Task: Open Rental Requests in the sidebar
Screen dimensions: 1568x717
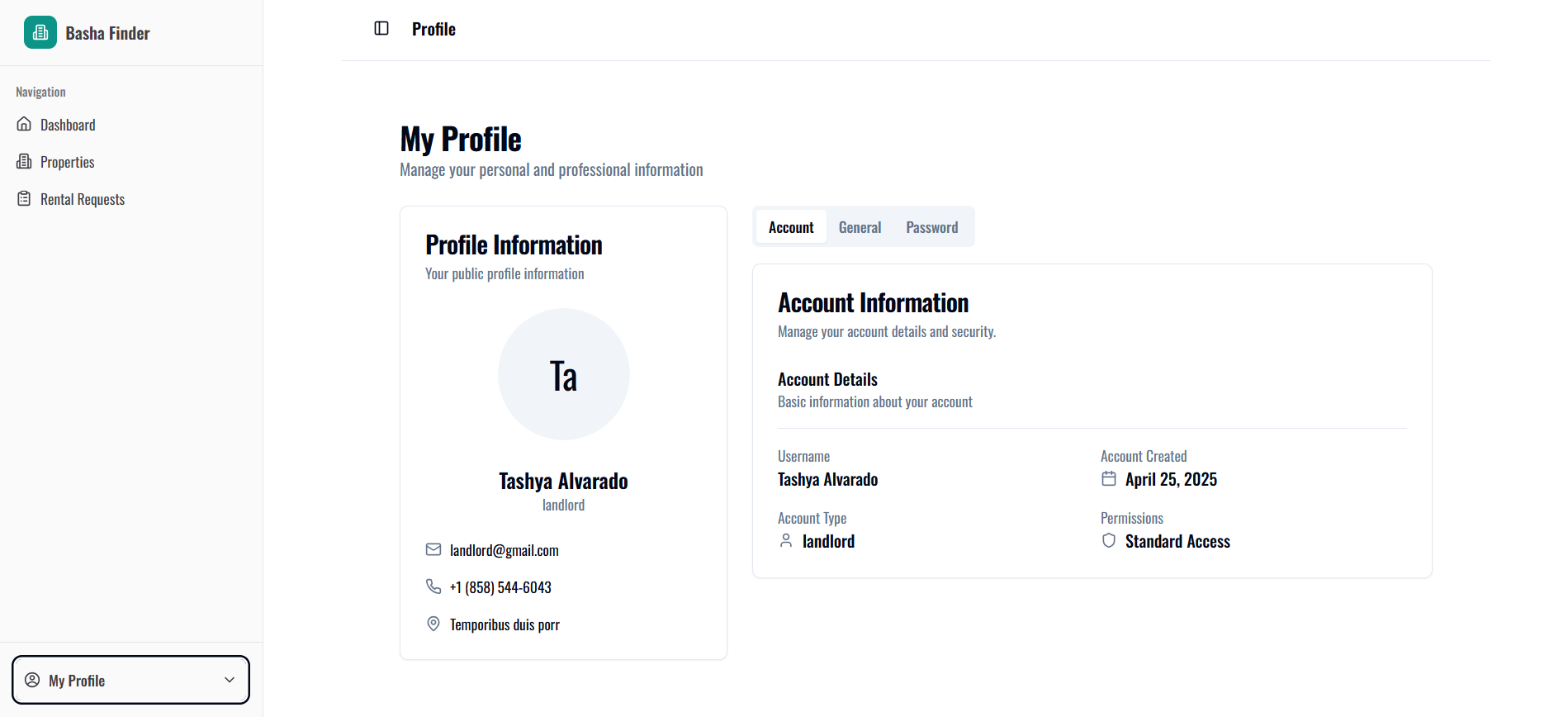Action: 83,199
